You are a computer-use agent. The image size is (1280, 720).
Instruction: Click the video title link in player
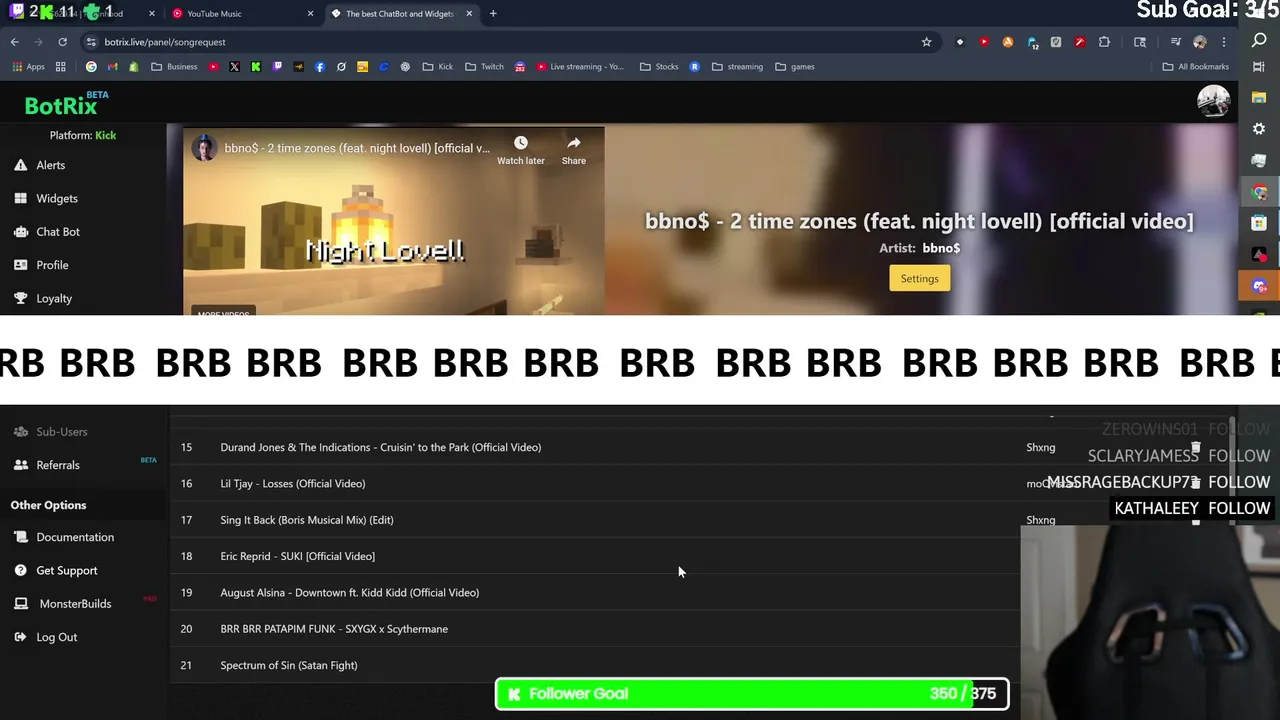pyautogui.click(x=357, y=148)
